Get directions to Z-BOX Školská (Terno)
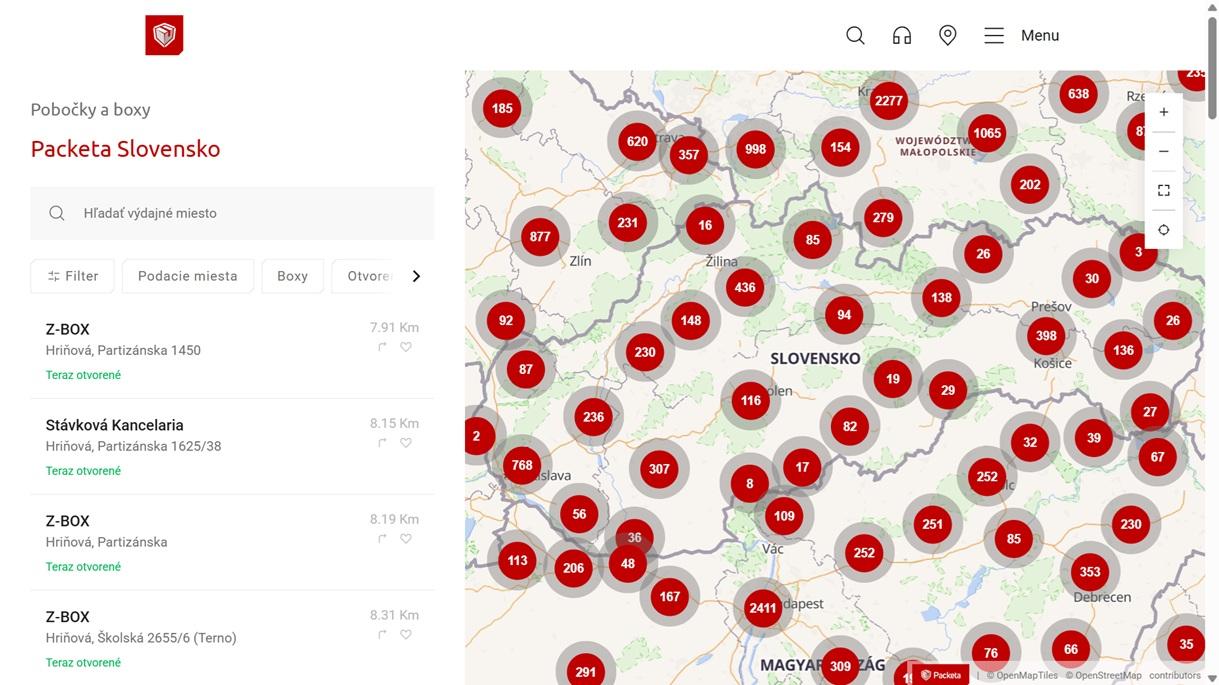1219x685 pixels. coord(382,635)
